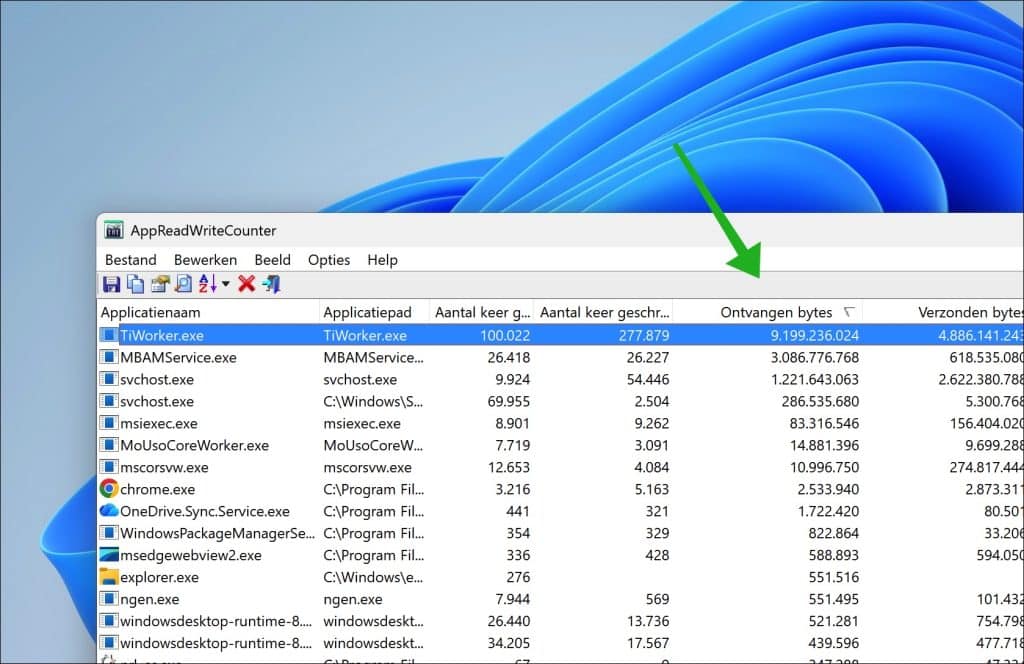Click the WindowsPackageManagerSe... row icon

tap(109, 533)
